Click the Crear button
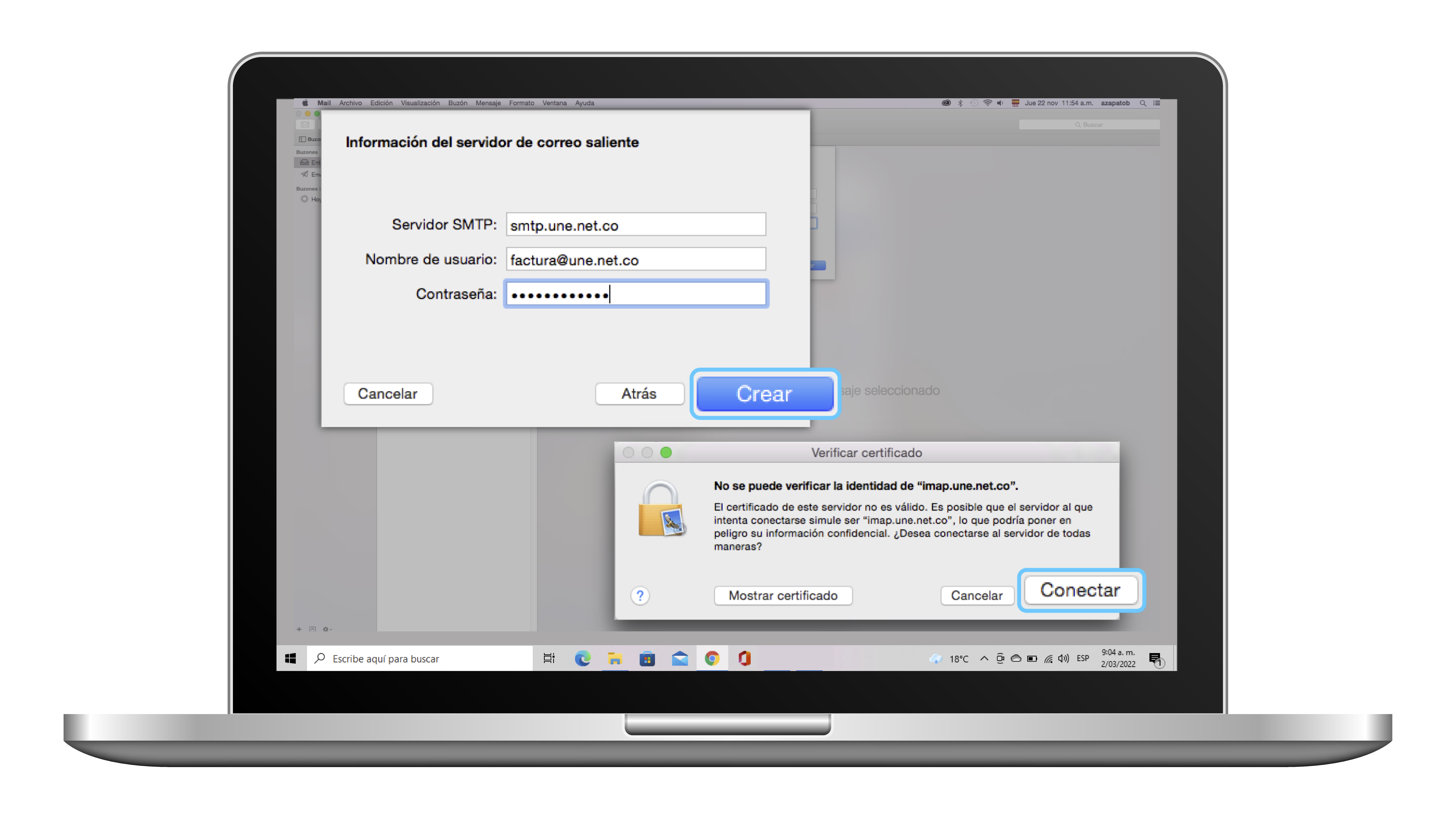The image size is (1456, 819). 764,393
